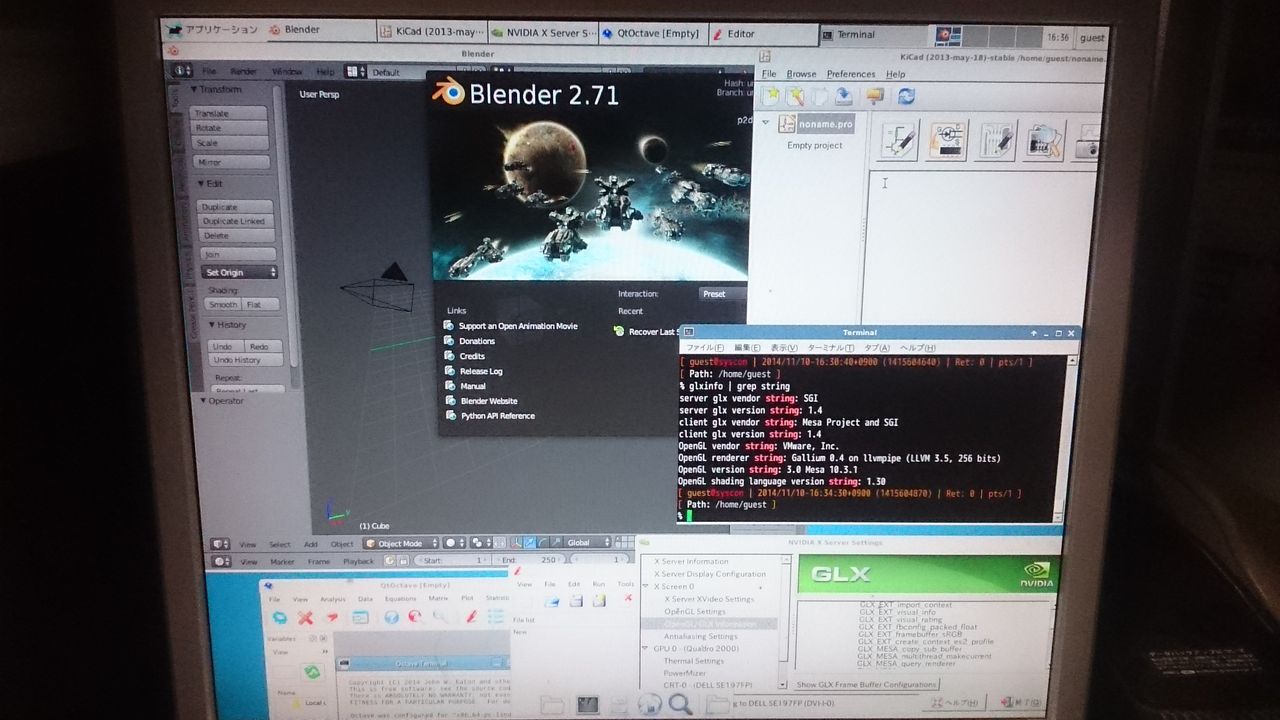
Task: Click the Undo History button in Blender
Action: point(246,360)
